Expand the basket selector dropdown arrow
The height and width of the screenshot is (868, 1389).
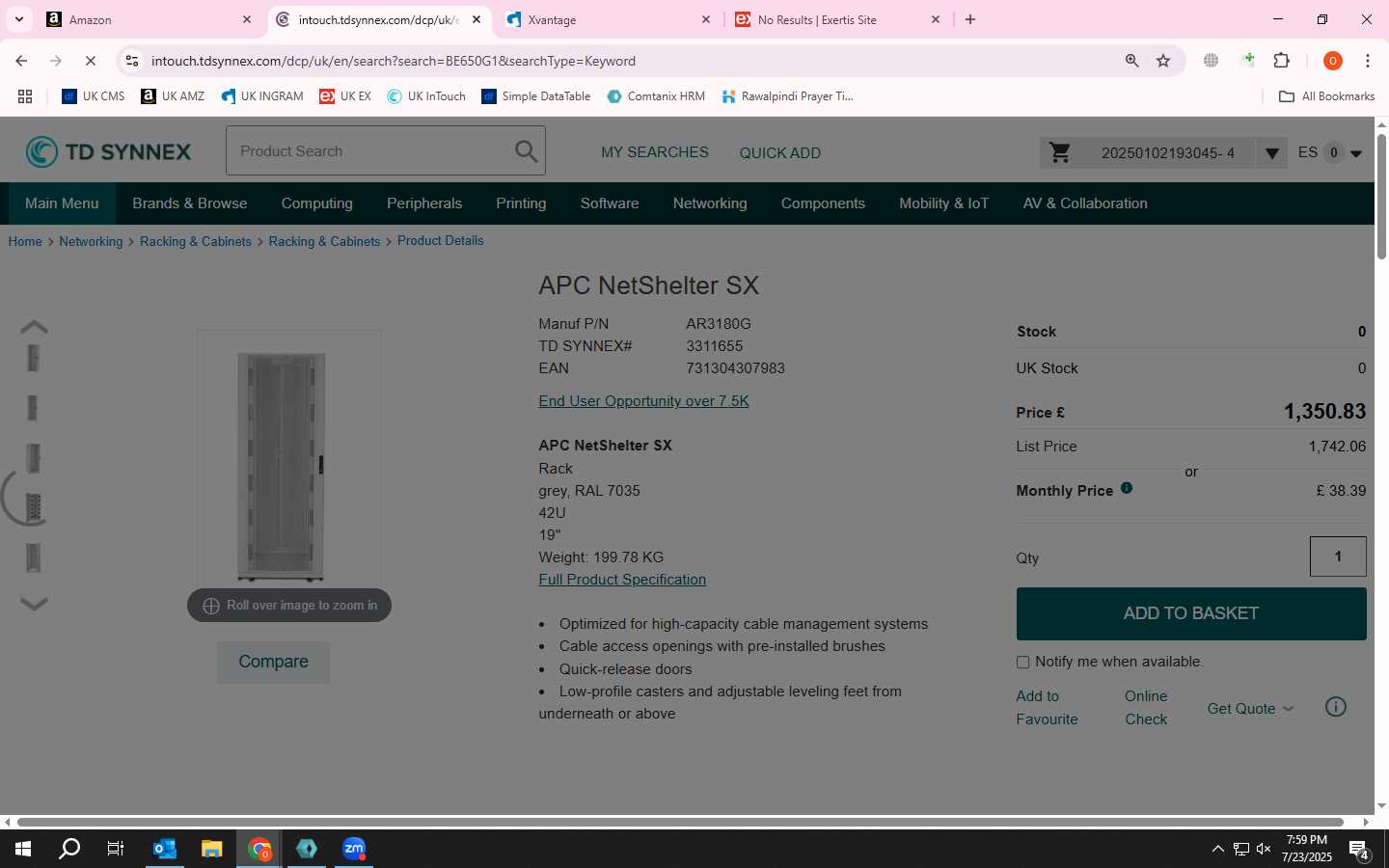pos(1271,152)
